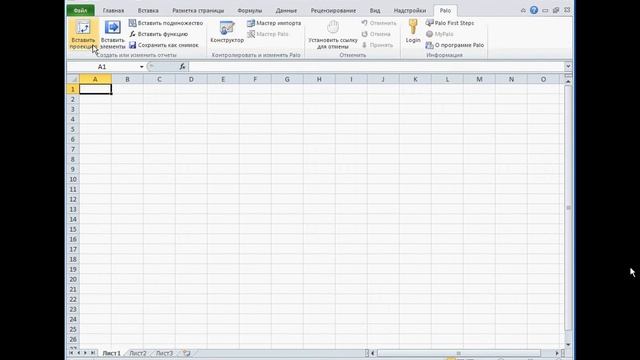This screenshot has width=640, height=360.
Task: Go to last sheet navigation arrow
Action: [x=93, y=353]
